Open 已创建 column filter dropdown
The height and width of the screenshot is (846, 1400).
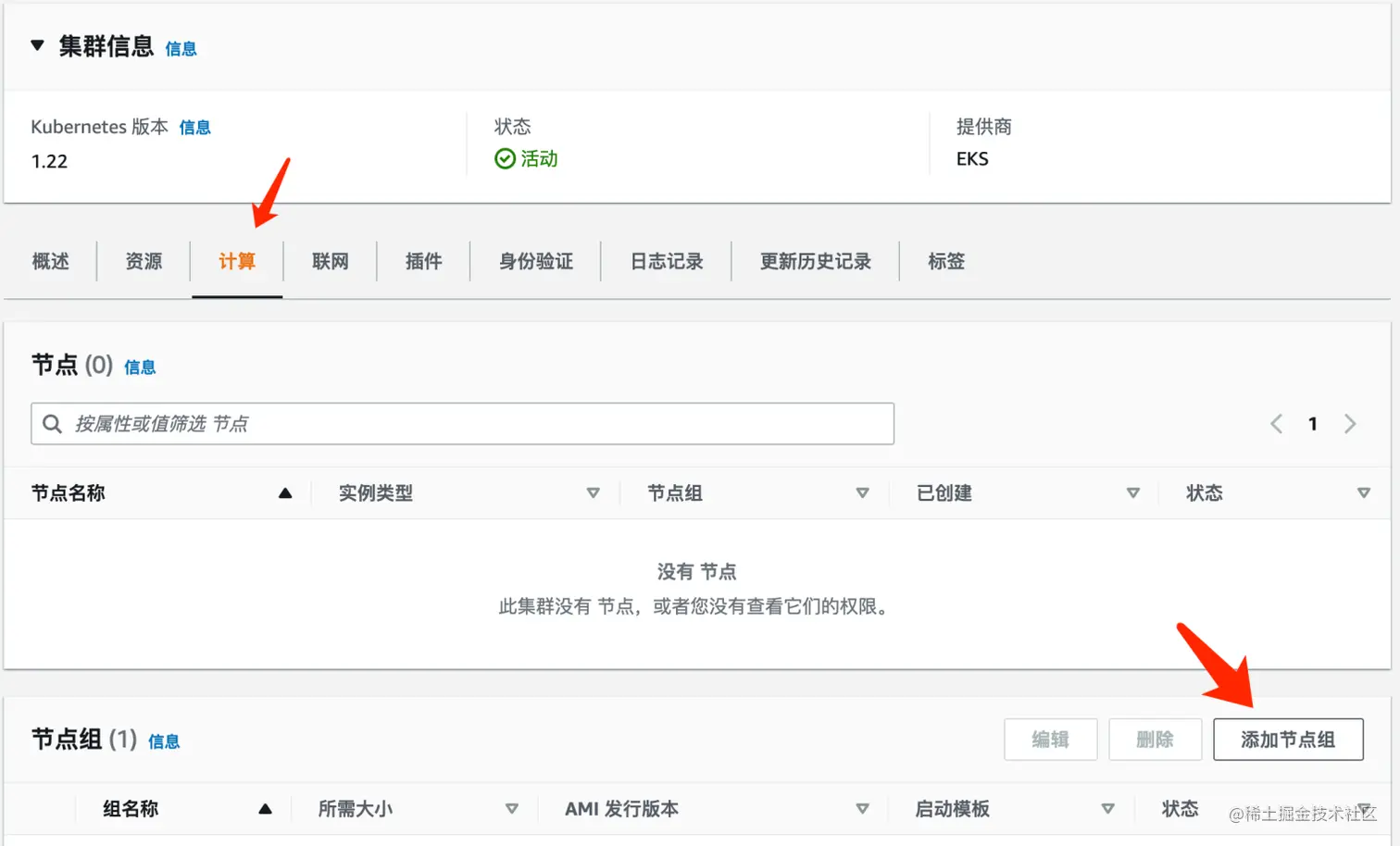pos(1133,492)
